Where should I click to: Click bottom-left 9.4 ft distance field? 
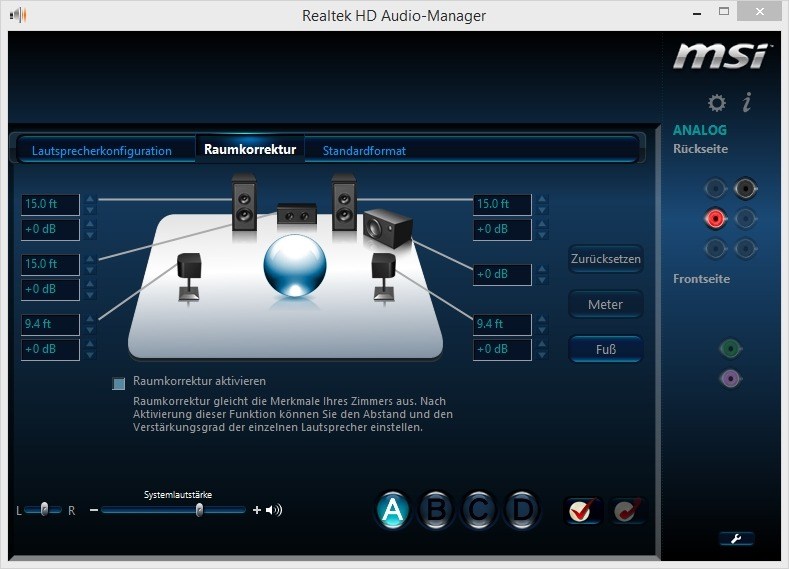pos(50,324)
